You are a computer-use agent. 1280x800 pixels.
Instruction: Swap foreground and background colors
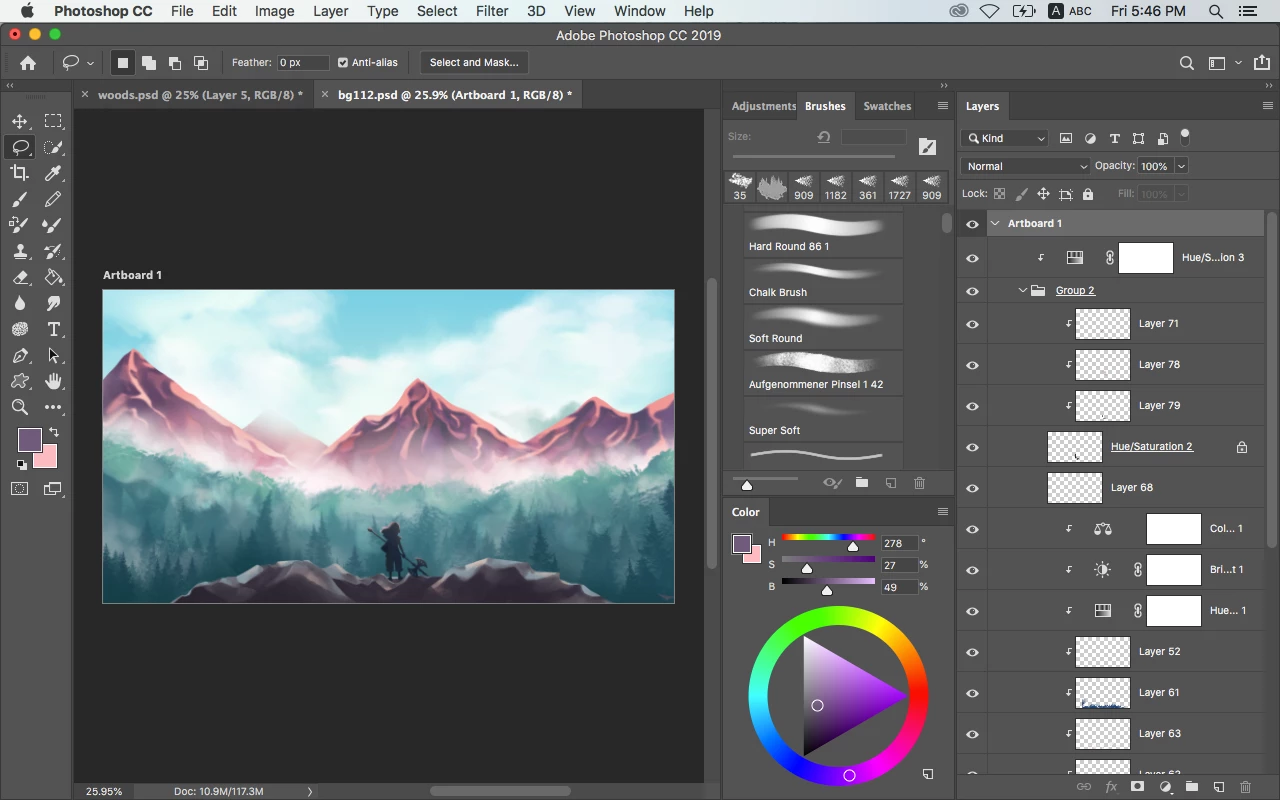pos(54,432)
